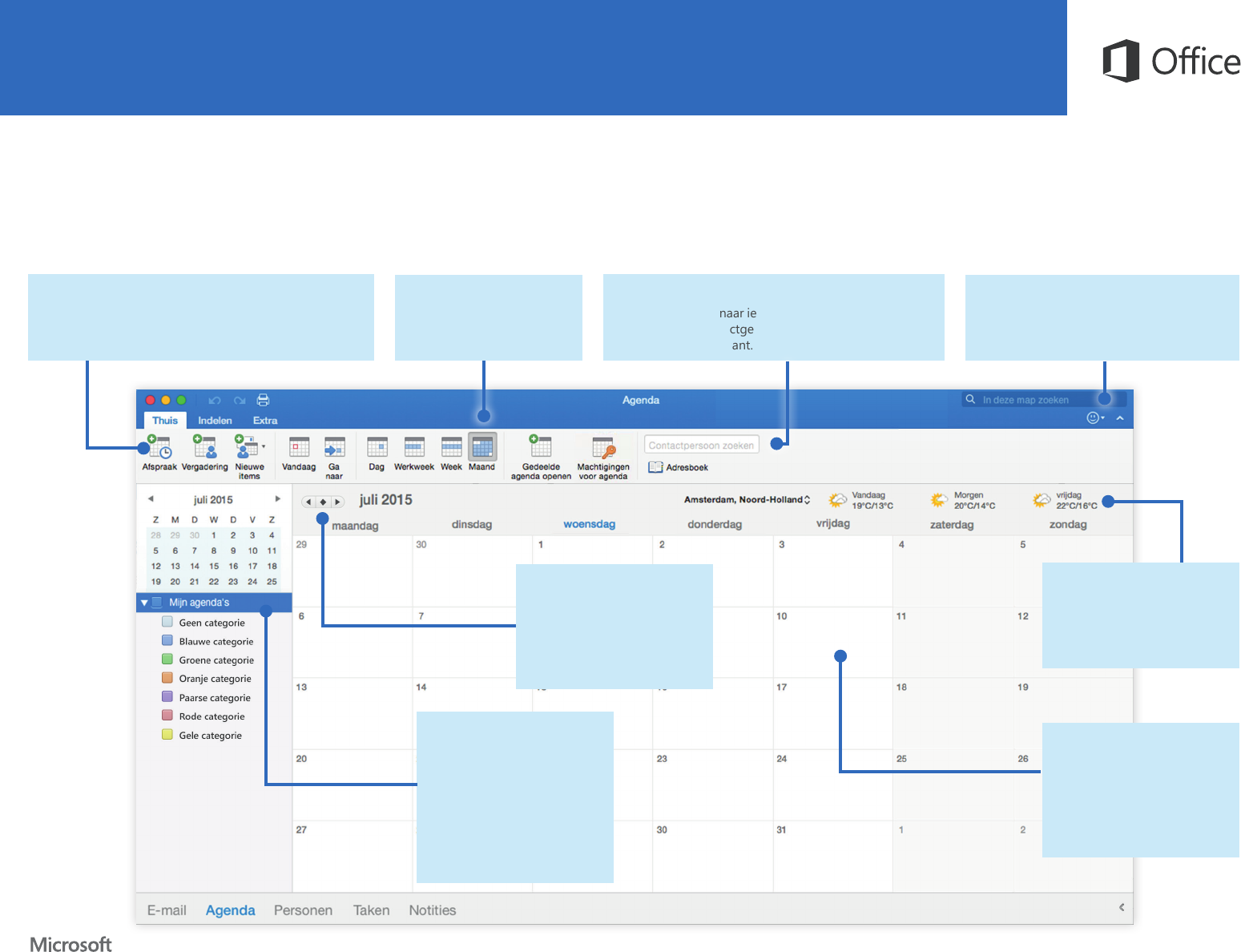
Task: Open Machtigingen voor agenda
Action: point(603,458)
